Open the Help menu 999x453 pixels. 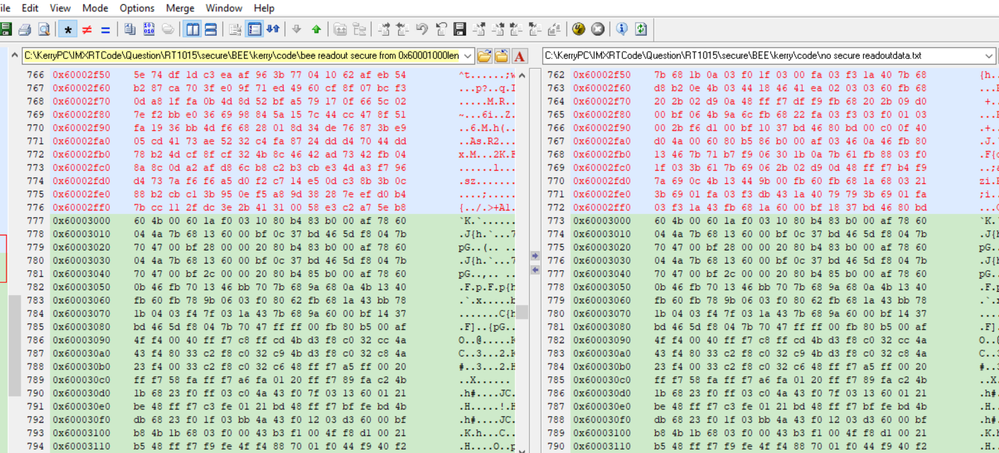click(264, 8)
